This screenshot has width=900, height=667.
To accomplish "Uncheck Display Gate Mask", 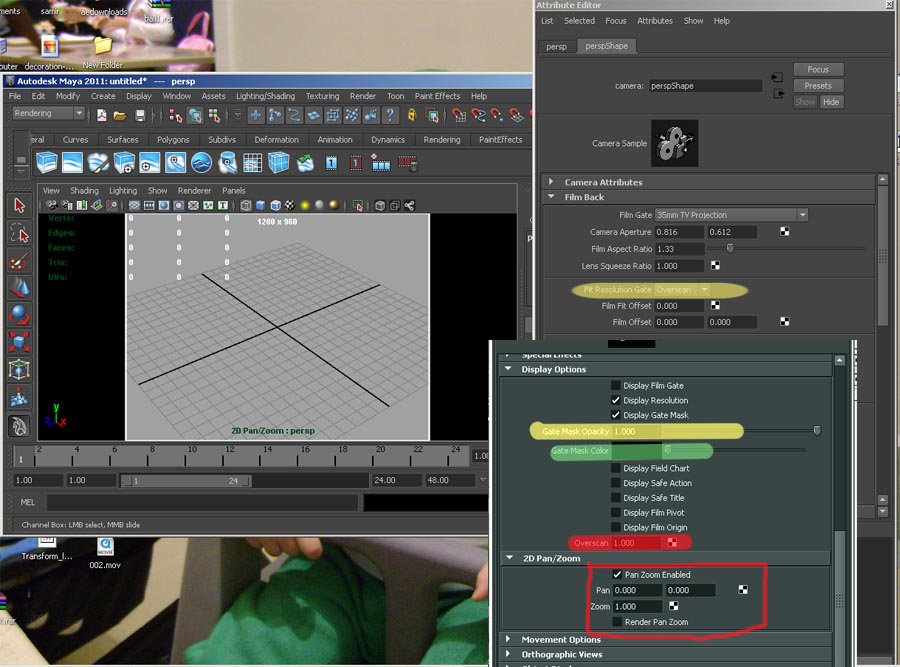I will pyautogui.click(x=616, y=415).
